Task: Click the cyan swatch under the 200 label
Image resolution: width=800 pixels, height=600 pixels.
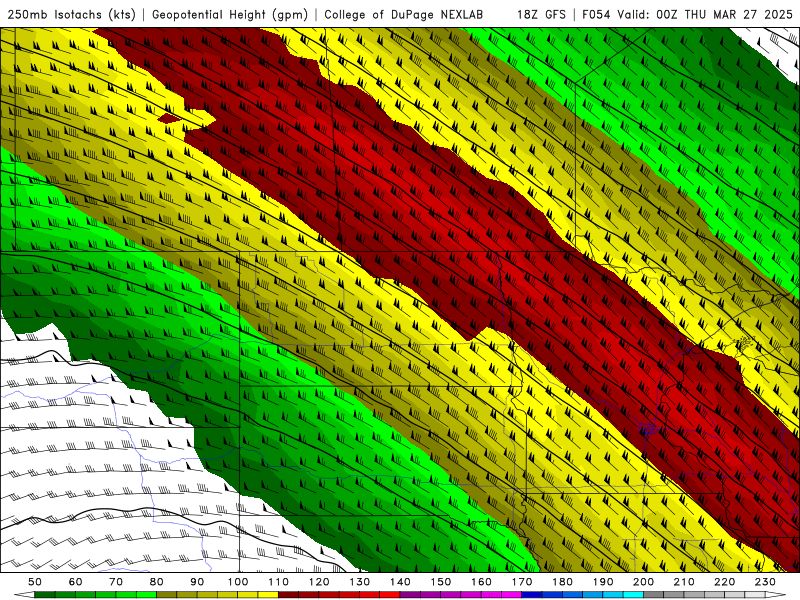Action: [x=633, y=595]
